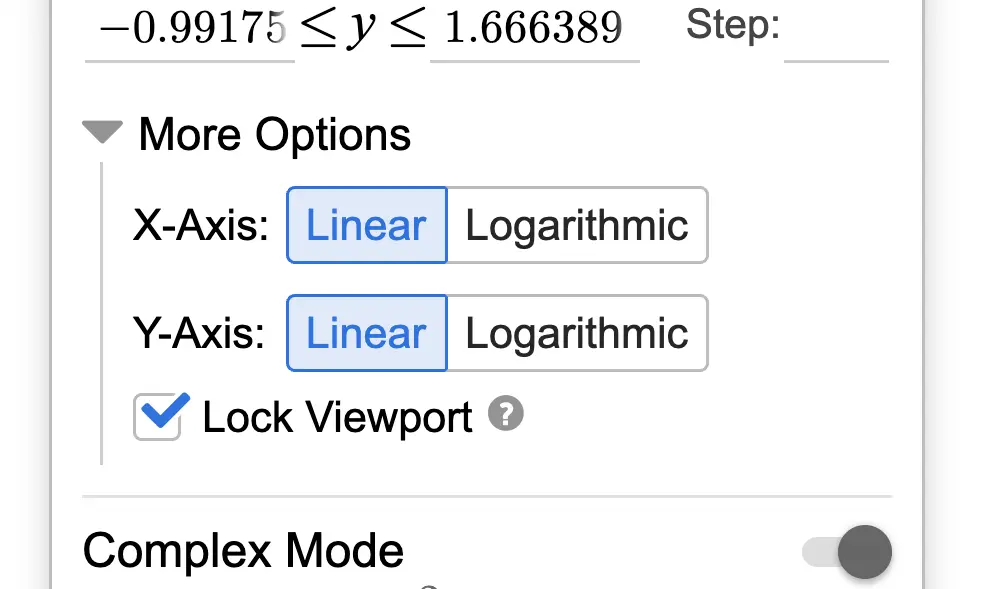Click the Y-Axis label
The width and height of the screenshot is (993, 589).
click(199, 334)
